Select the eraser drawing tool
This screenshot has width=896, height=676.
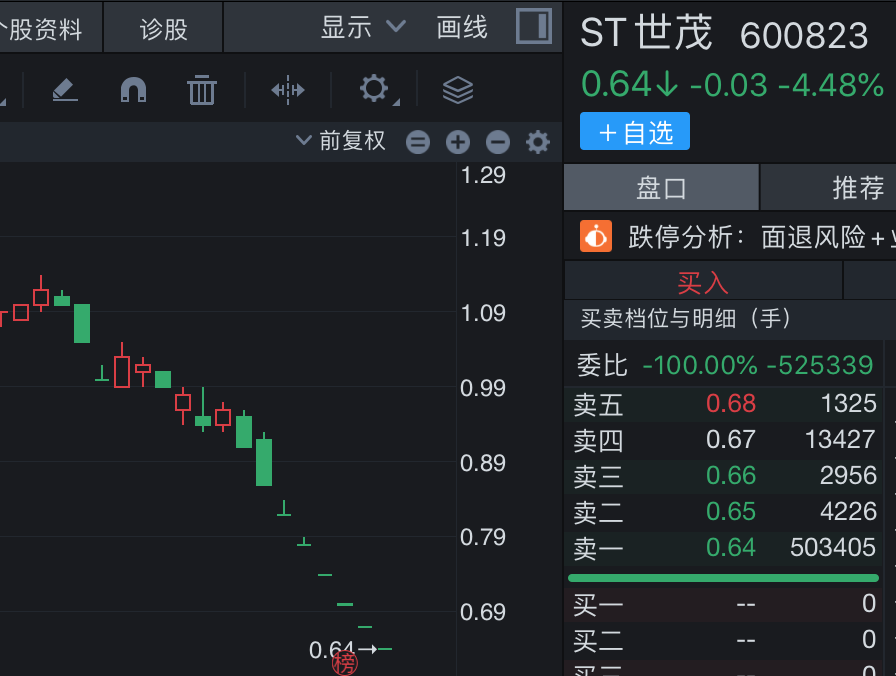65,90
